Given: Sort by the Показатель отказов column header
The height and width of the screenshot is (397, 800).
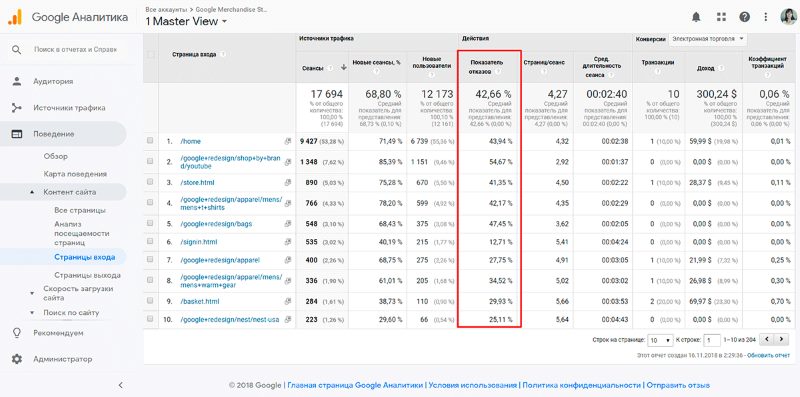Looking at the screenshot, I should coord(486,67).
